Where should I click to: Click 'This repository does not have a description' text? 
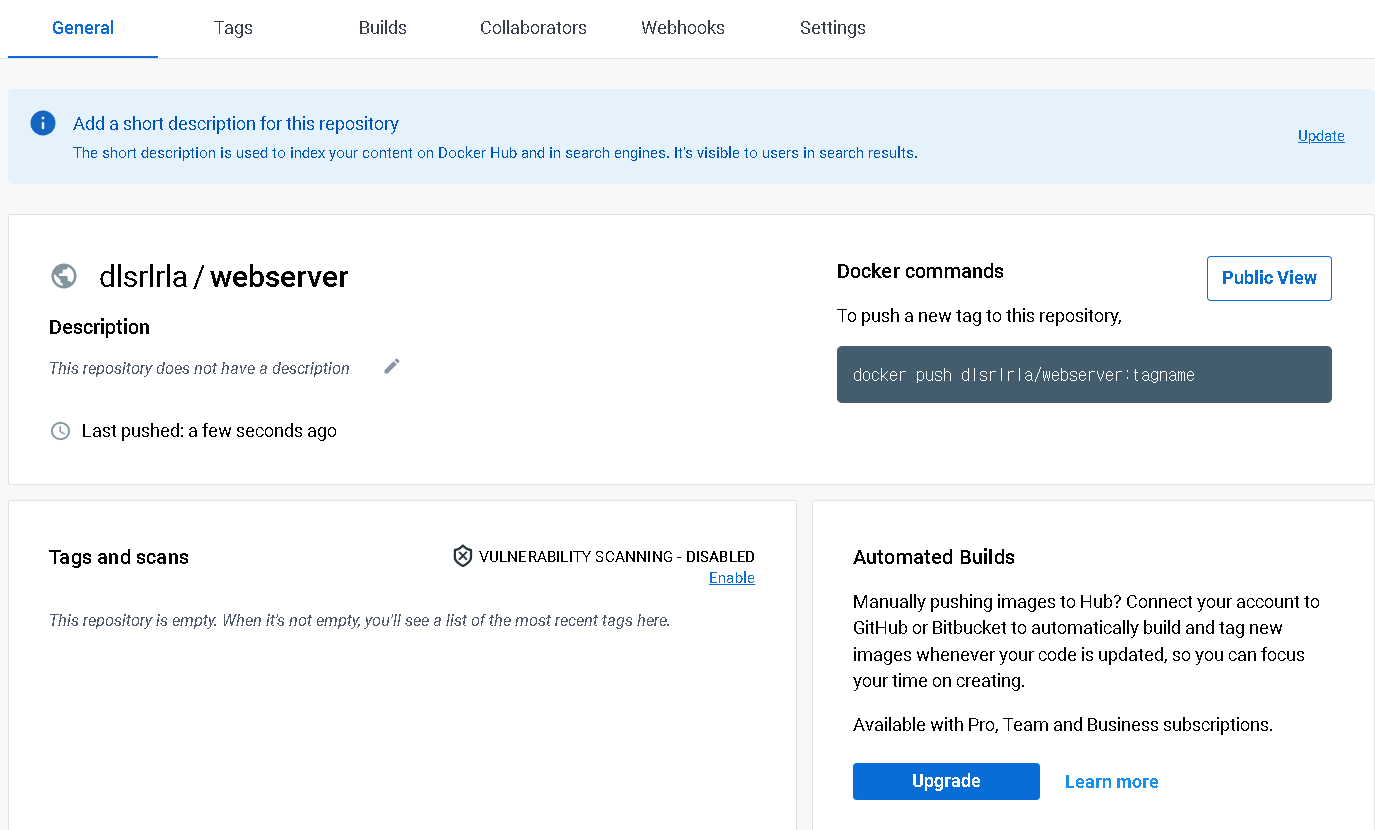(x=199, y=368)
